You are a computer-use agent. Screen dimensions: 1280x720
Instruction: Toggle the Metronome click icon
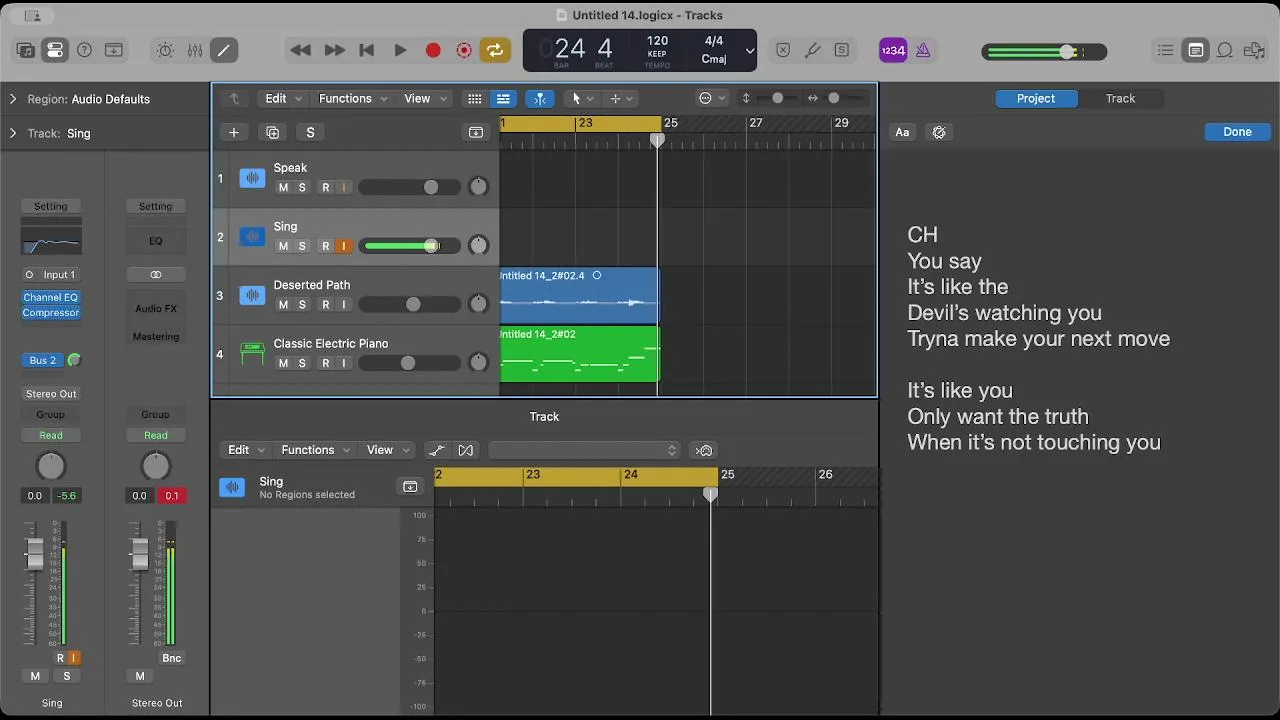click(923, 50)
